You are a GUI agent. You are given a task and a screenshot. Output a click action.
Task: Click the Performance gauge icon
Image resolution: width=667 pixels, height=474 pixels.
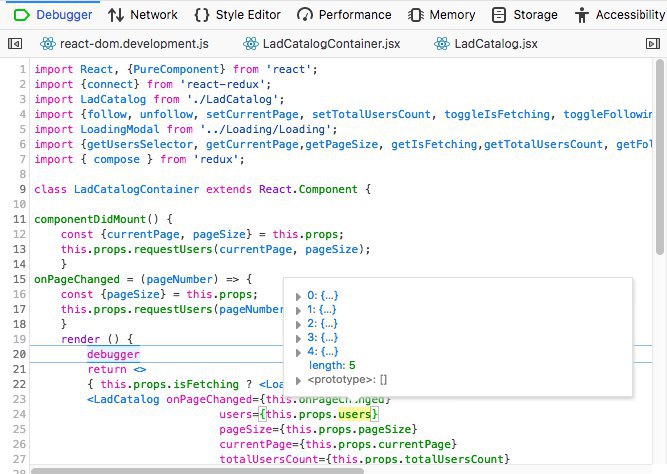[x=305, y=15]
